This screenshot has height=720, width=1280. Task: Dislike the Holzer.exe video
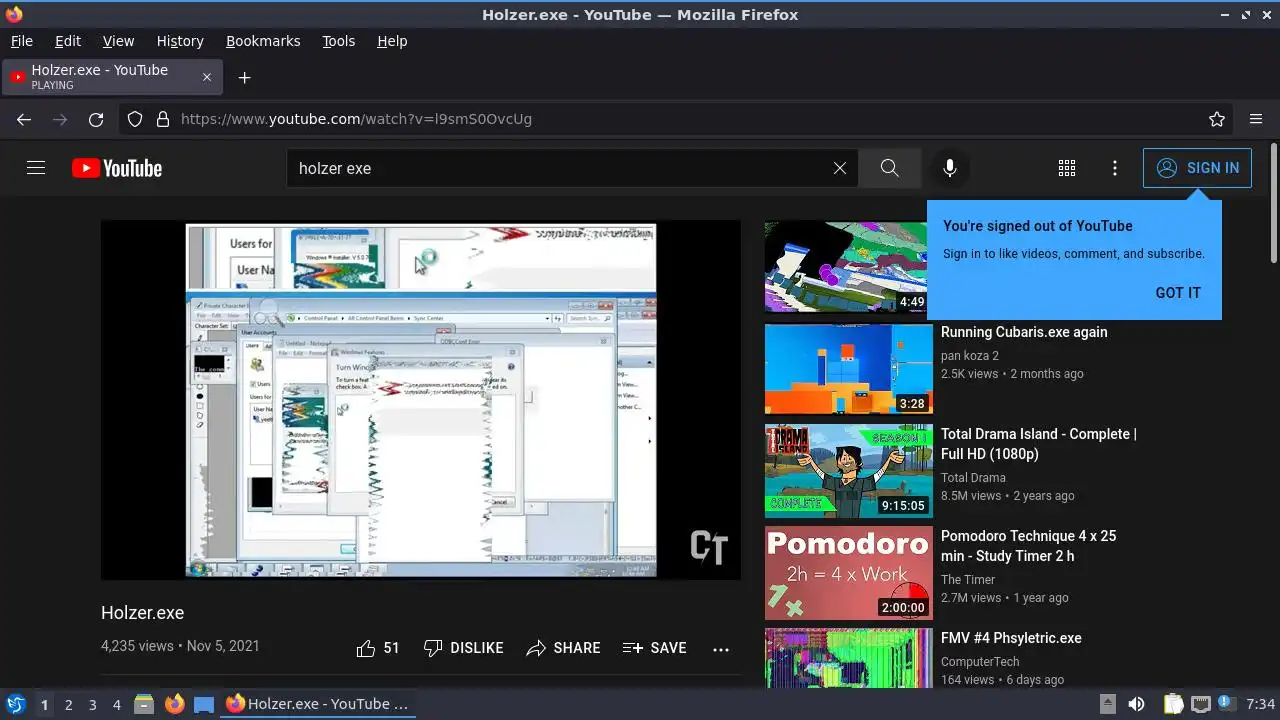[x=463, y=648]
